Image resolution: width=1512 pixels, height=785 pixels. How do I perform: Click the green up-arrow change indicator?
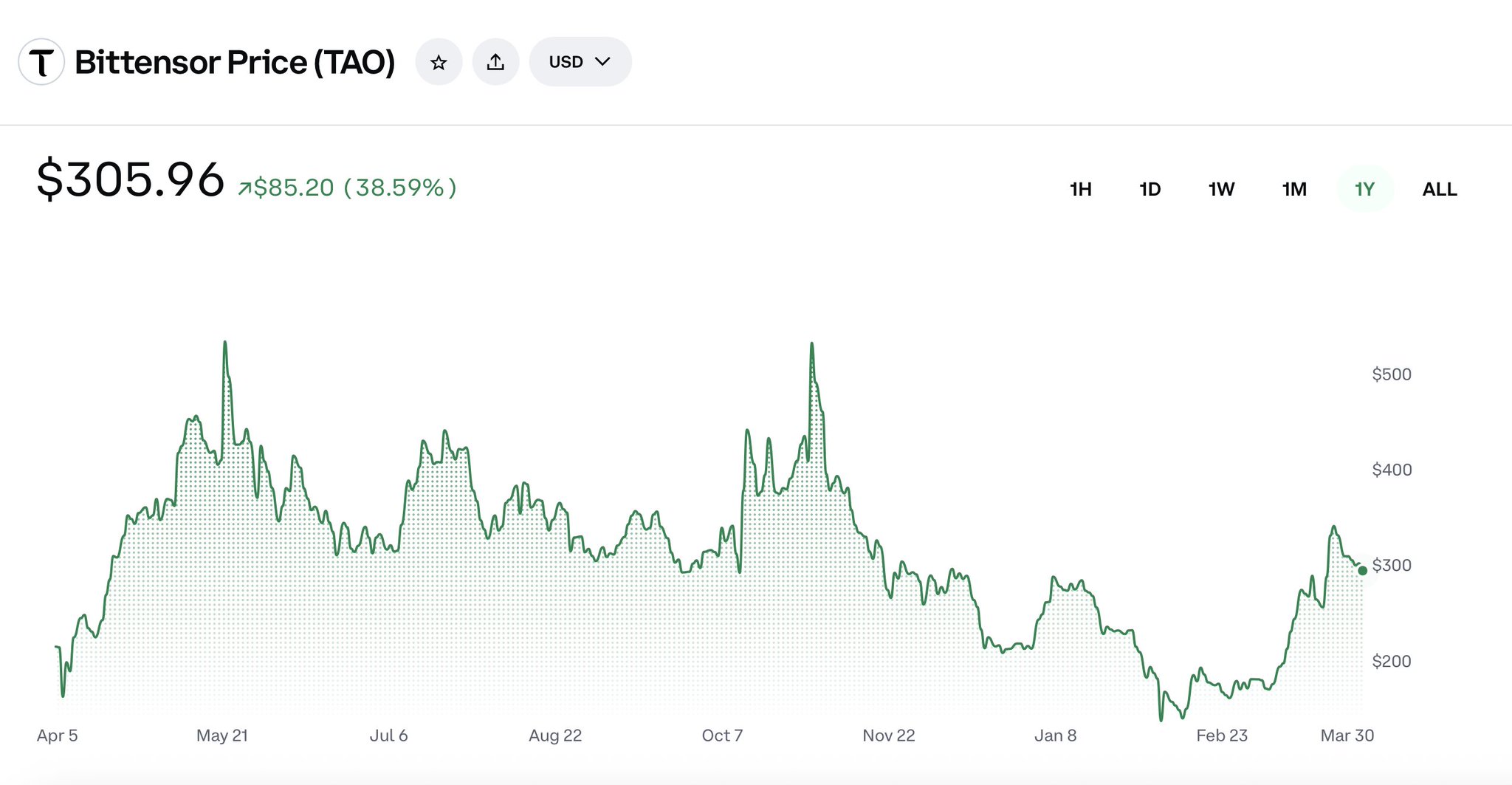(244, 189)
